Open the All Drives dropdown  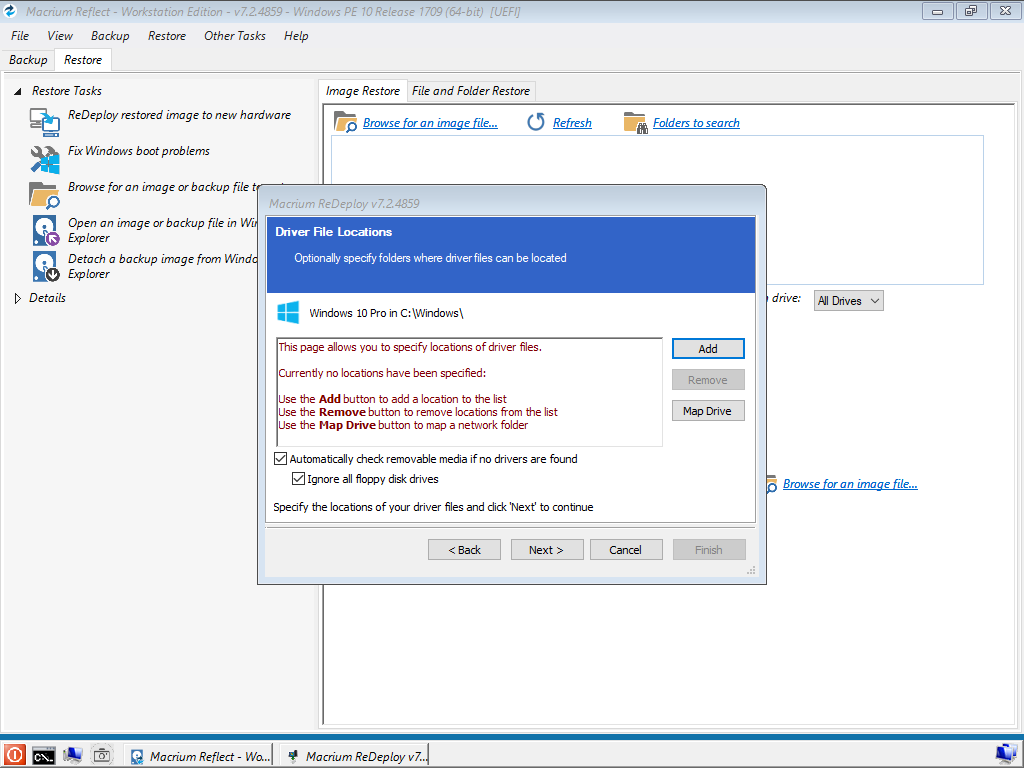[848, 300]
